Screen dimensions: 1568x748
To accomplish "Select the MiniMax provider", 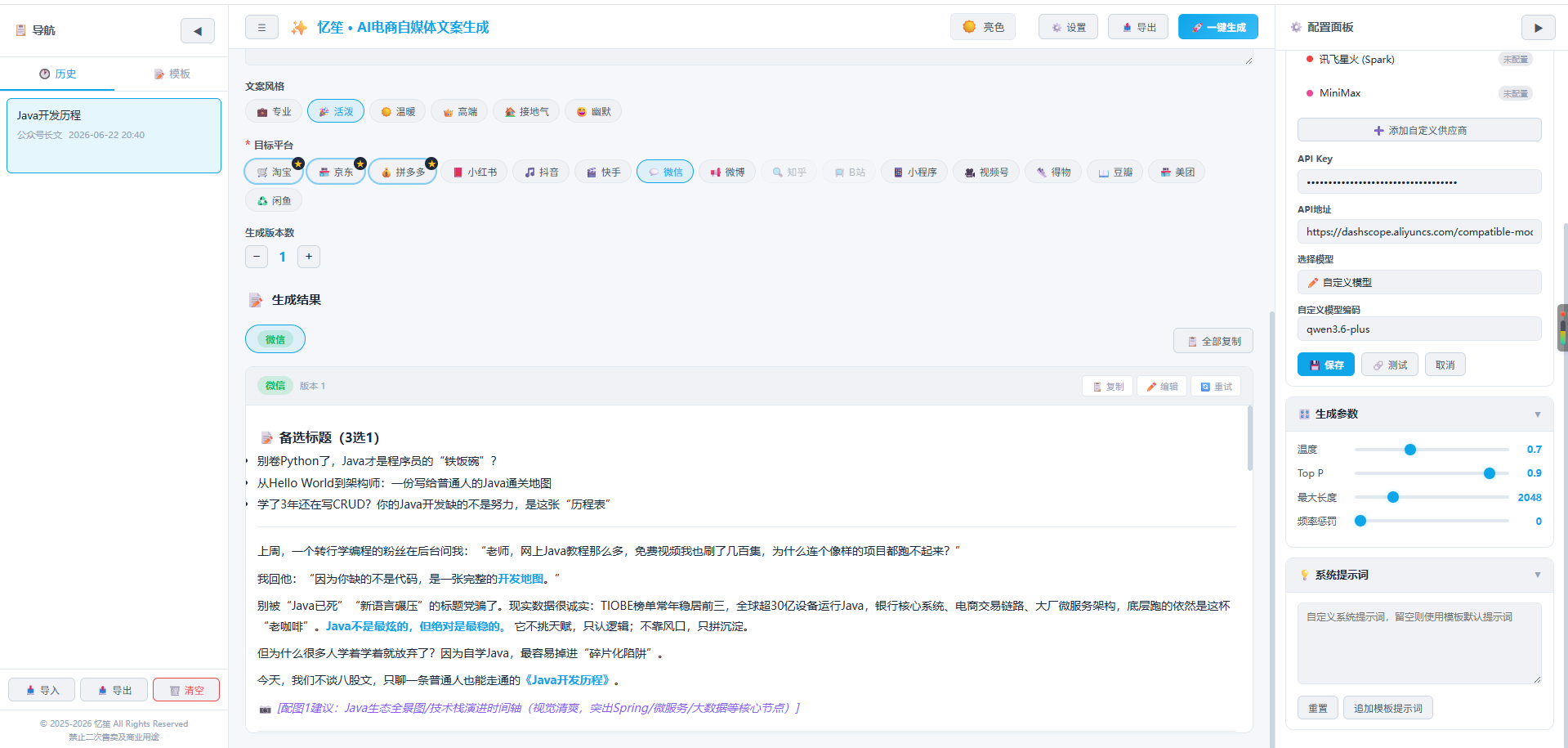I will [1419, 93].
